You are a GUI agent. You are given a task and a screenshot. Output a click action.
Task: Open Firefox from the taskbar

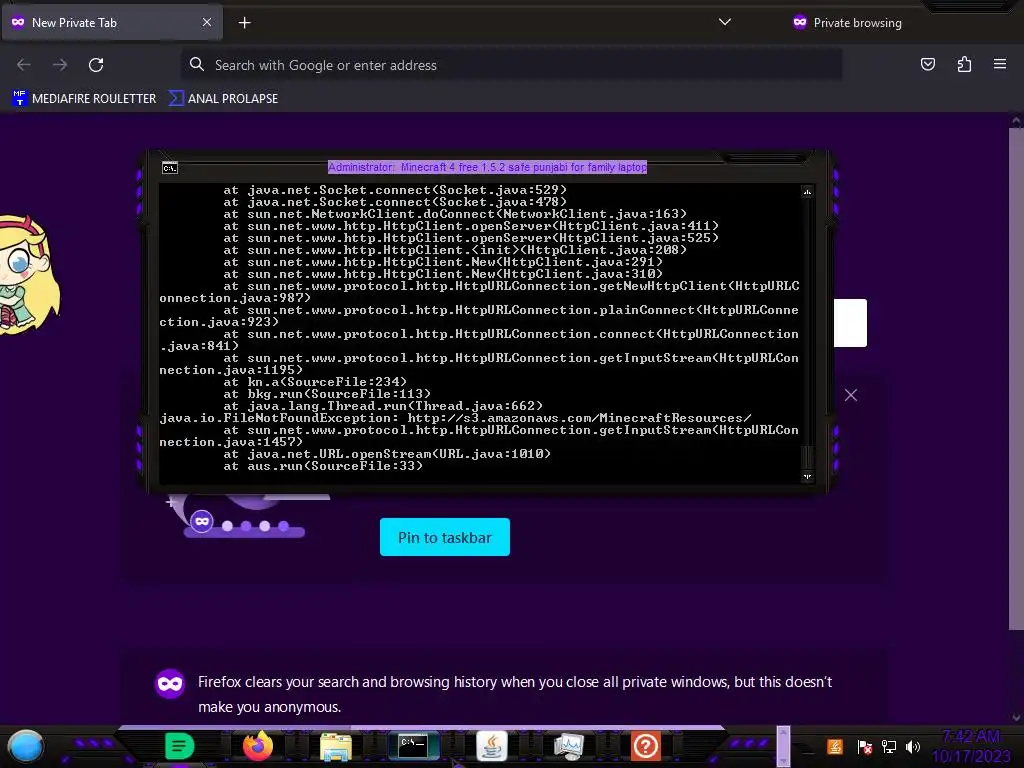tap(257, 746)
